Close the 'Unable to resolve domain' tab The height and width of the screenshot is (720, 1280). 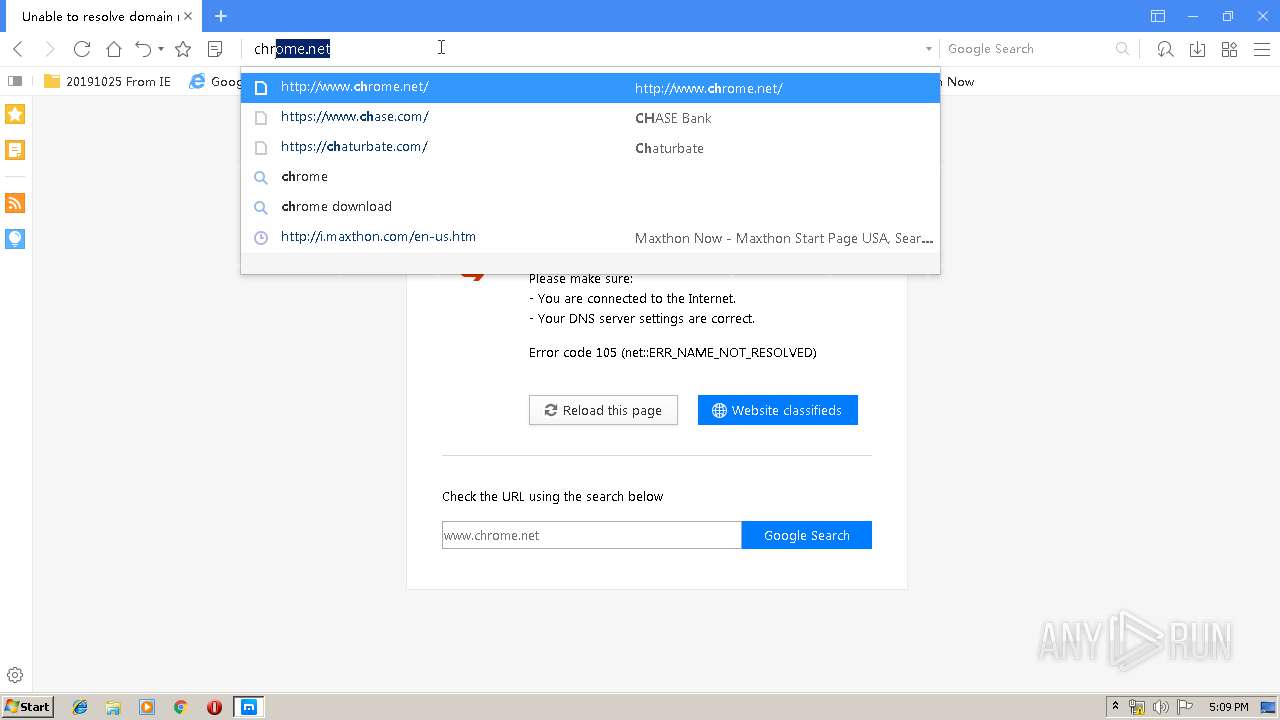pyautogui.click(x=187, y=16)
